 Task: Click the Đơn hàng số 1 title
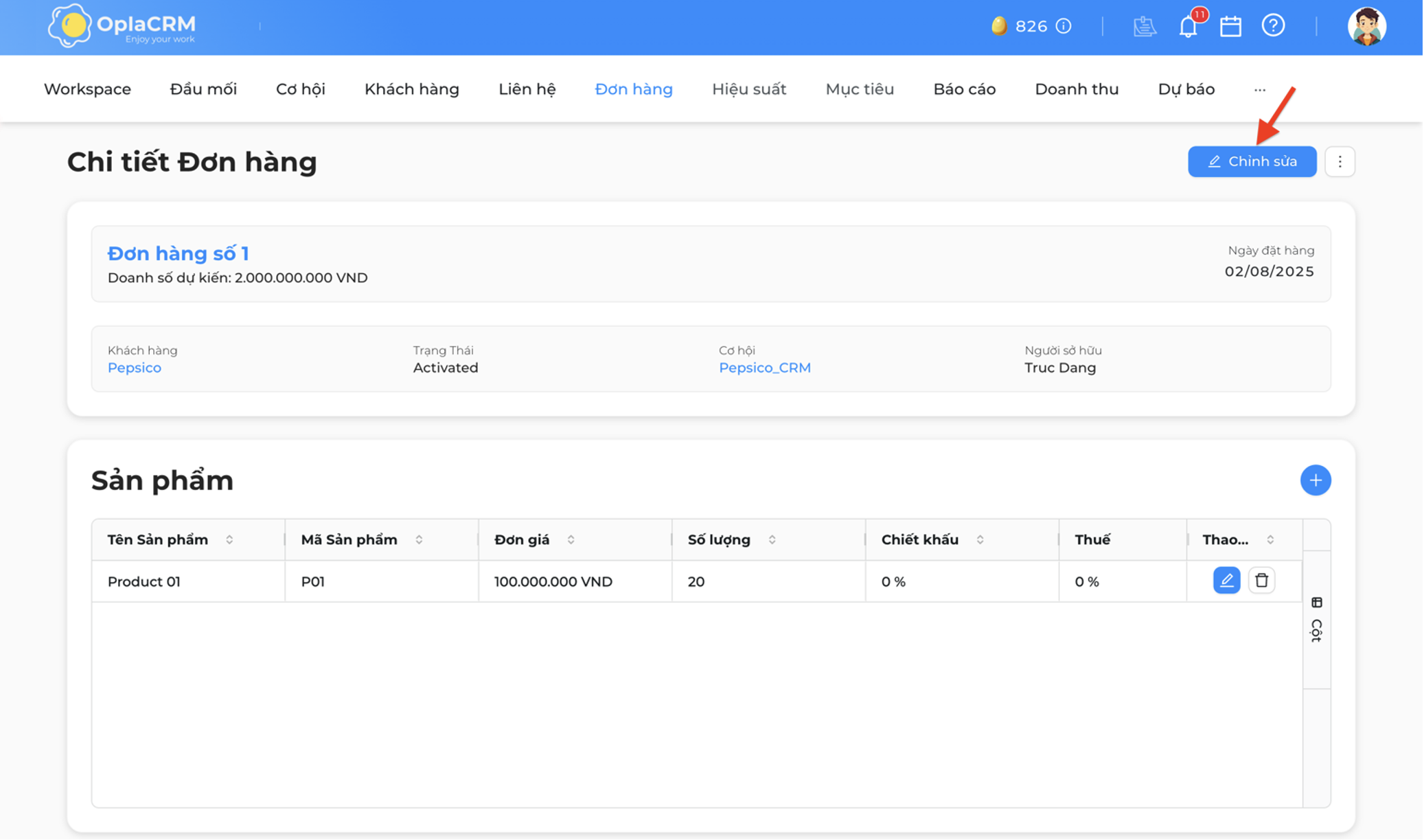pyautogui.click(x=178, y=253)
